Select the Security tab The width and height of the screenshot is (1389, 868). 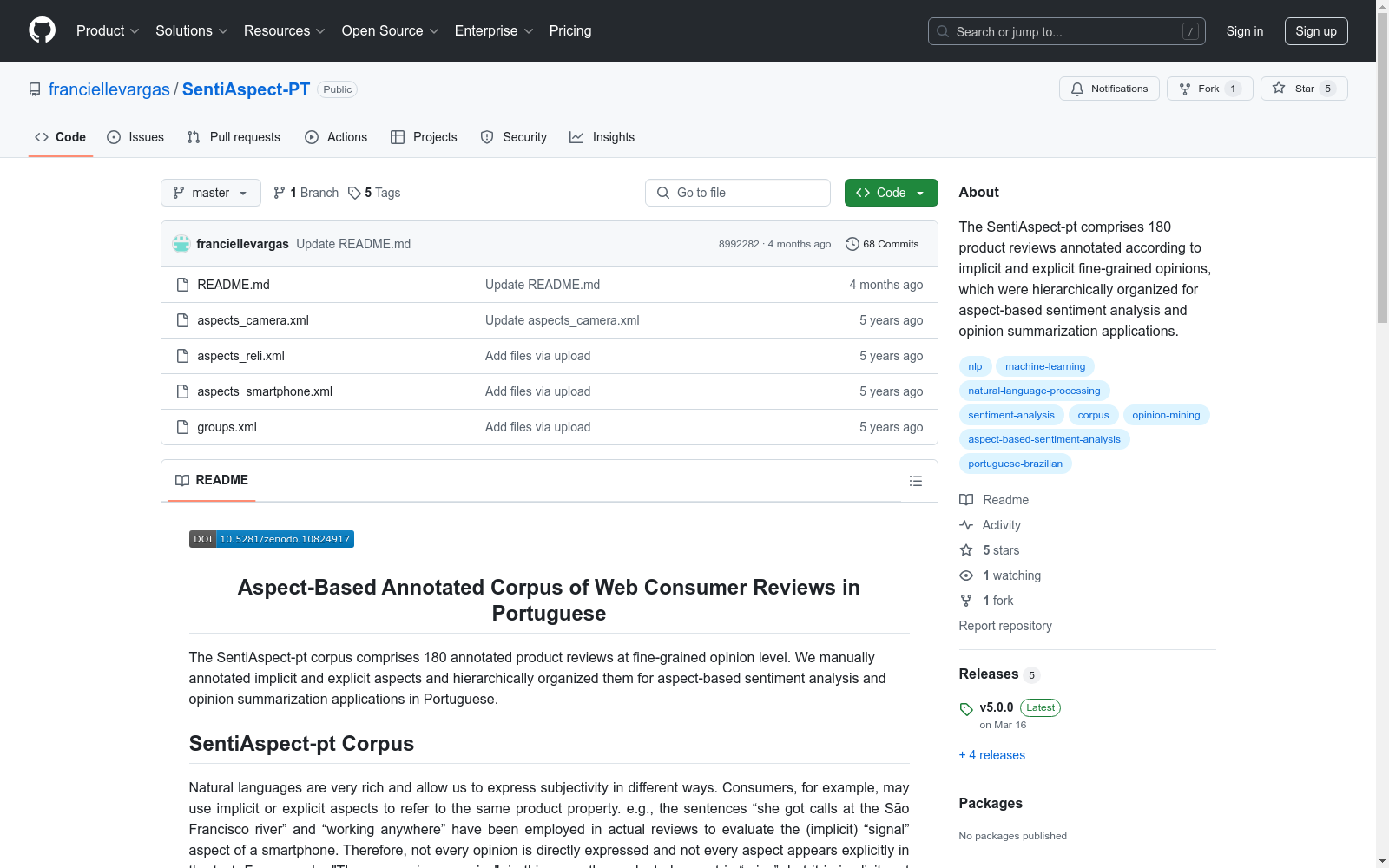click(514, 137)
